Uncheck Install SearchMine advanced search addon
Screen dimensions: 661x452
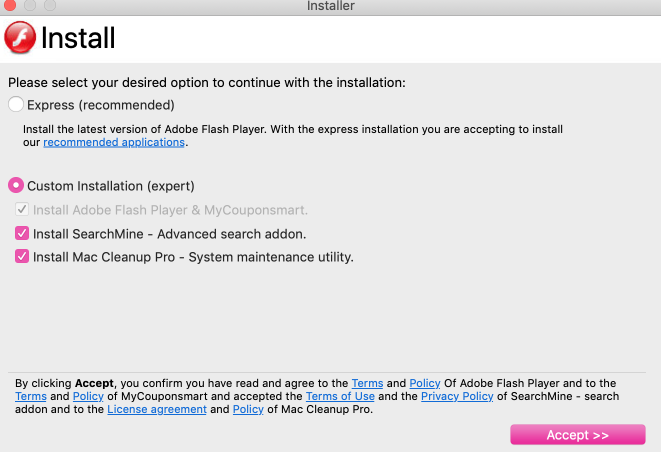coord(22,234)
